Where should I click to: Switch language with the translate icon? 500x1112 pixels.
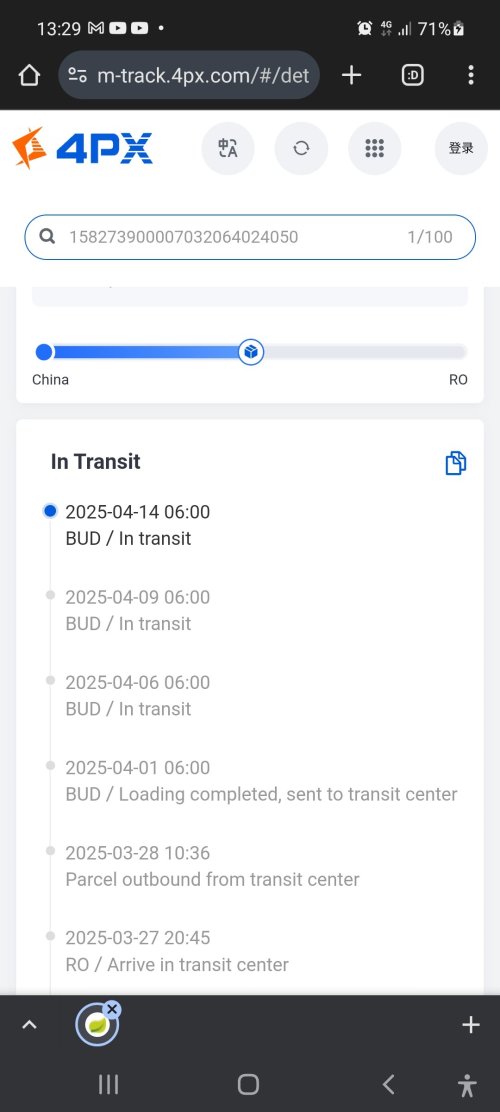point(228,148)
